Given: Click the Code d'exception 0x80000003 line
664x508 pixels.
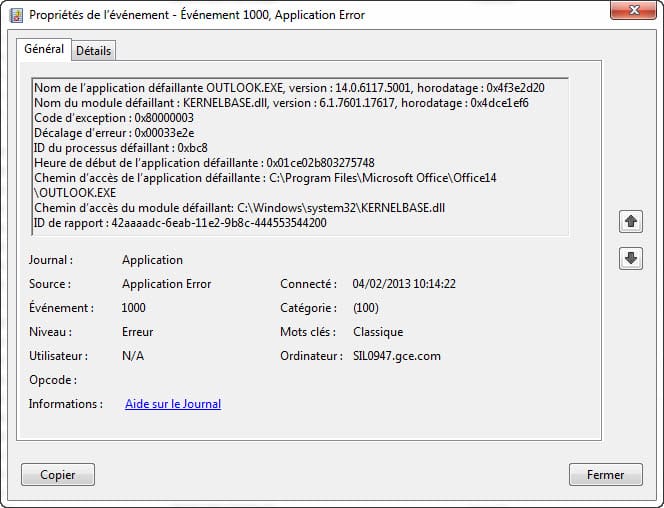Looking at the screenshot, I should coord(114,118).
